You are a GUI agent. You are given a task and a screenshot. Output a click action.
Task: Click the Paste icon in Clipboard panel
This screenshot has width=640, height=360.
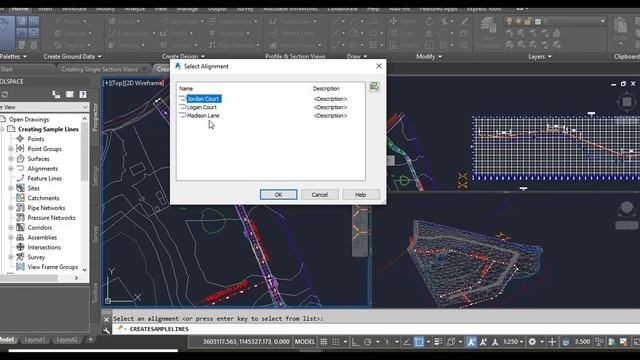620,27
